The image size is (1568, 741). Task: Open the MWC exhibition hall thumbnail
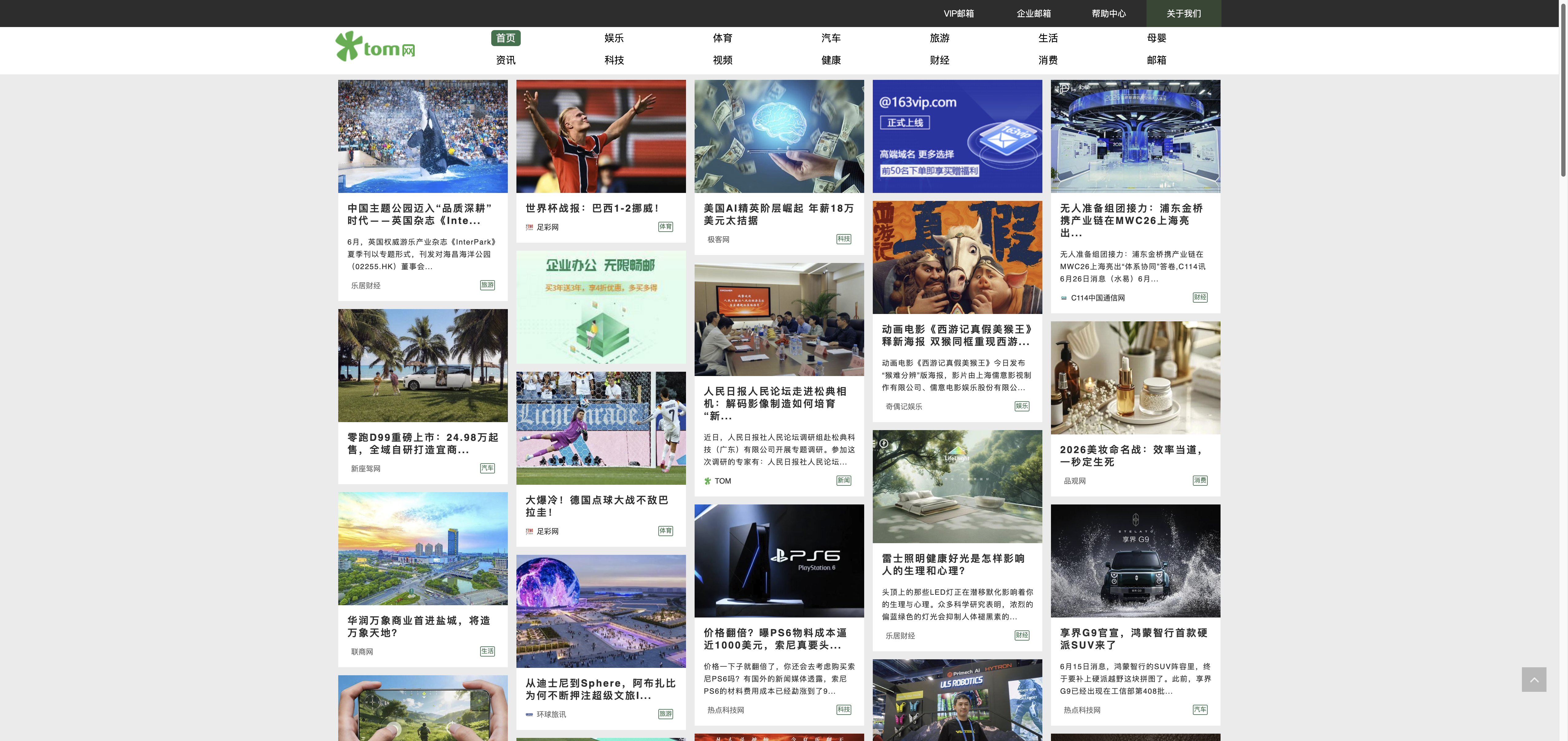[1135, 136]
